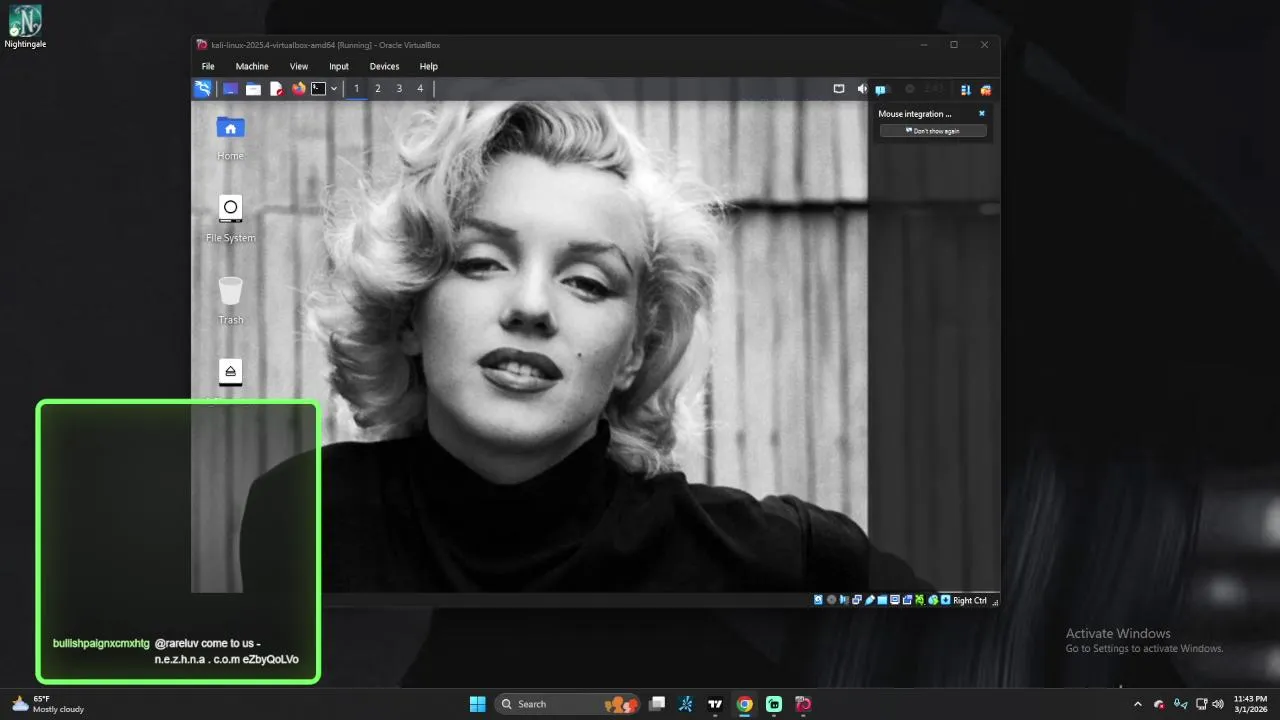Screen dimensions: 1280x720
Task: Switch to Kali workspace 1
Action: point(356,89)
